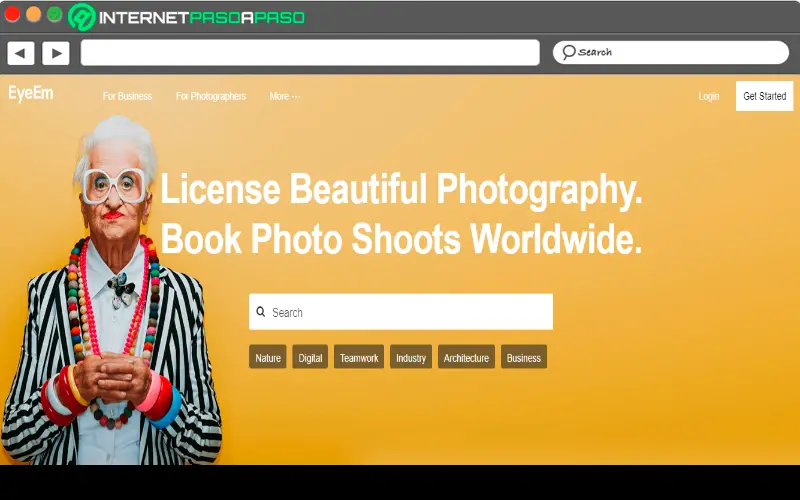Open the For Business menu item
Screen dimensions: 800x500
128,96
